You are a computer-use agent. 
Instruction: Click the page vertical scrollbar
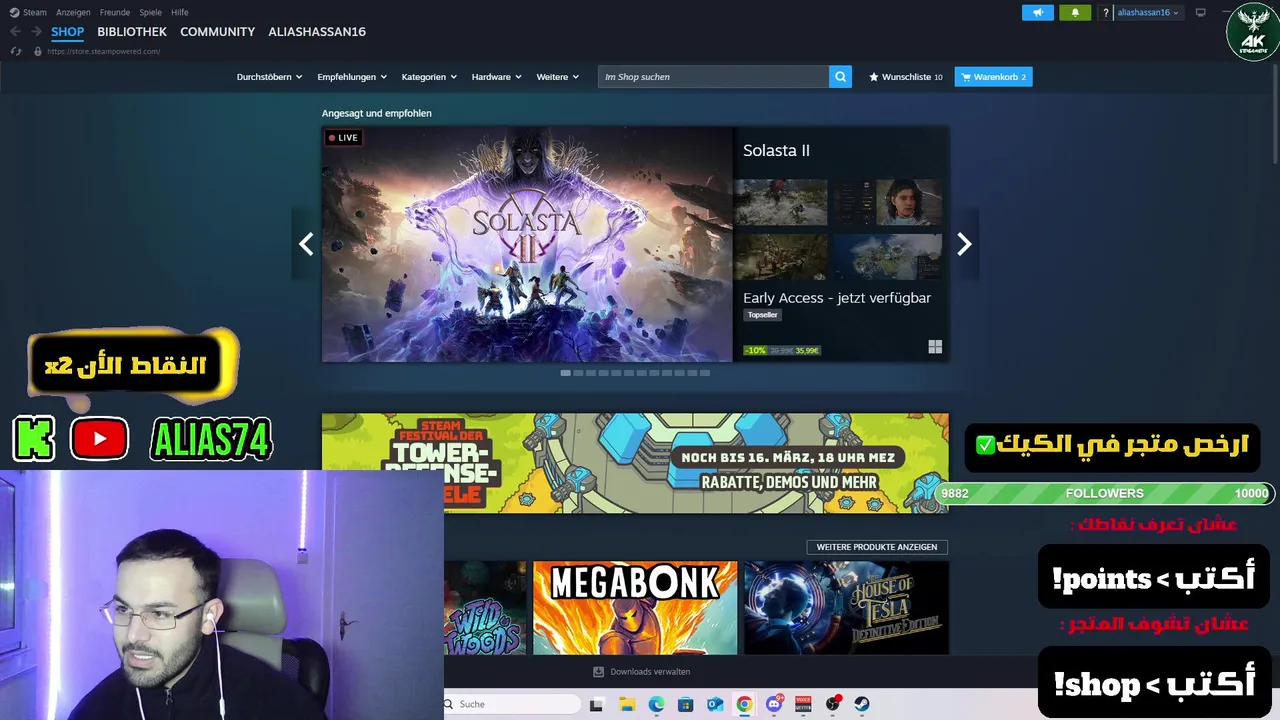point(1275,115)
